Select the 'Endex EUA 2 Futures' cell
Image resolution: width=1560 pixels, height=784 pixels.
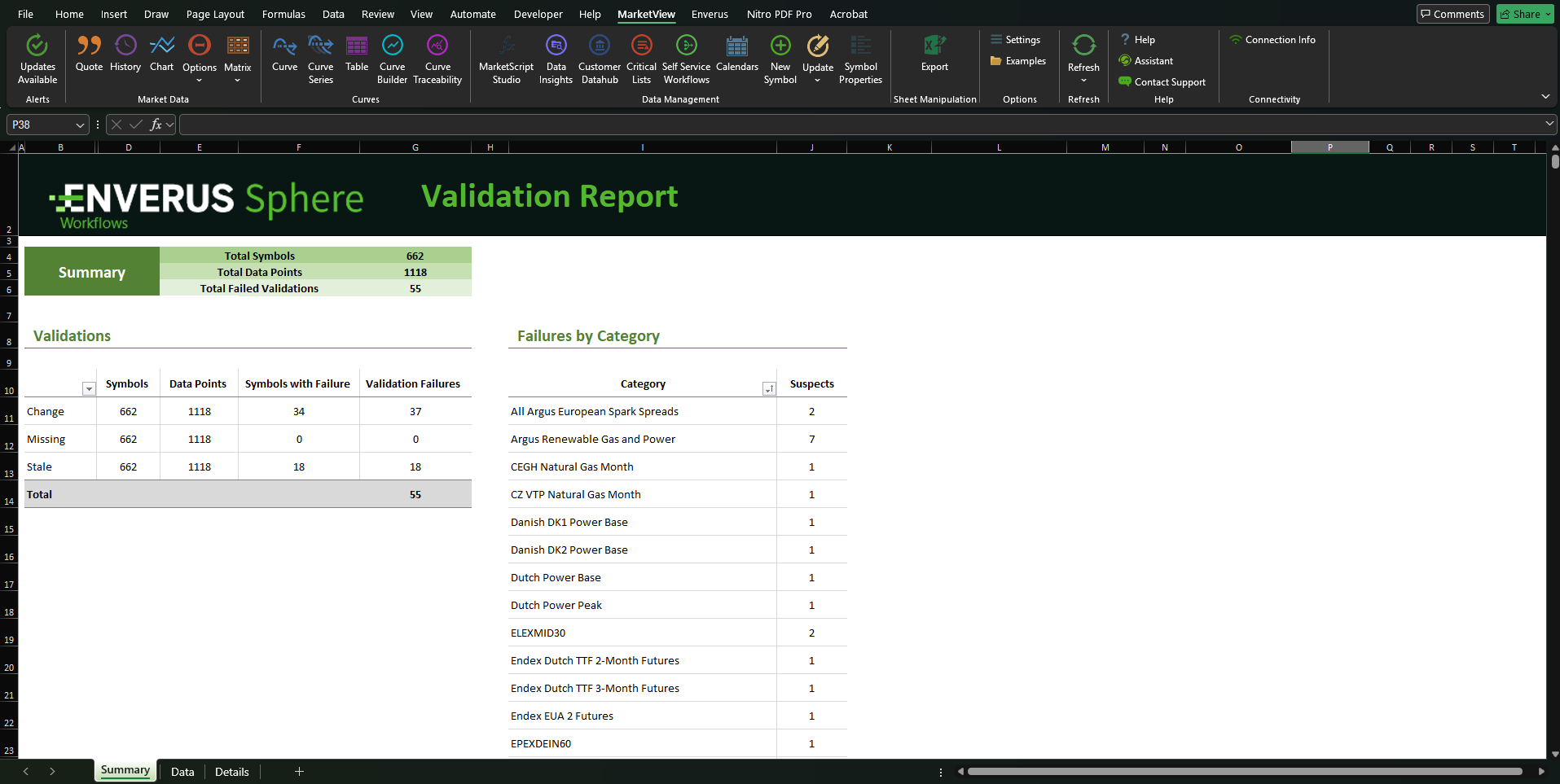pos(643,716)
